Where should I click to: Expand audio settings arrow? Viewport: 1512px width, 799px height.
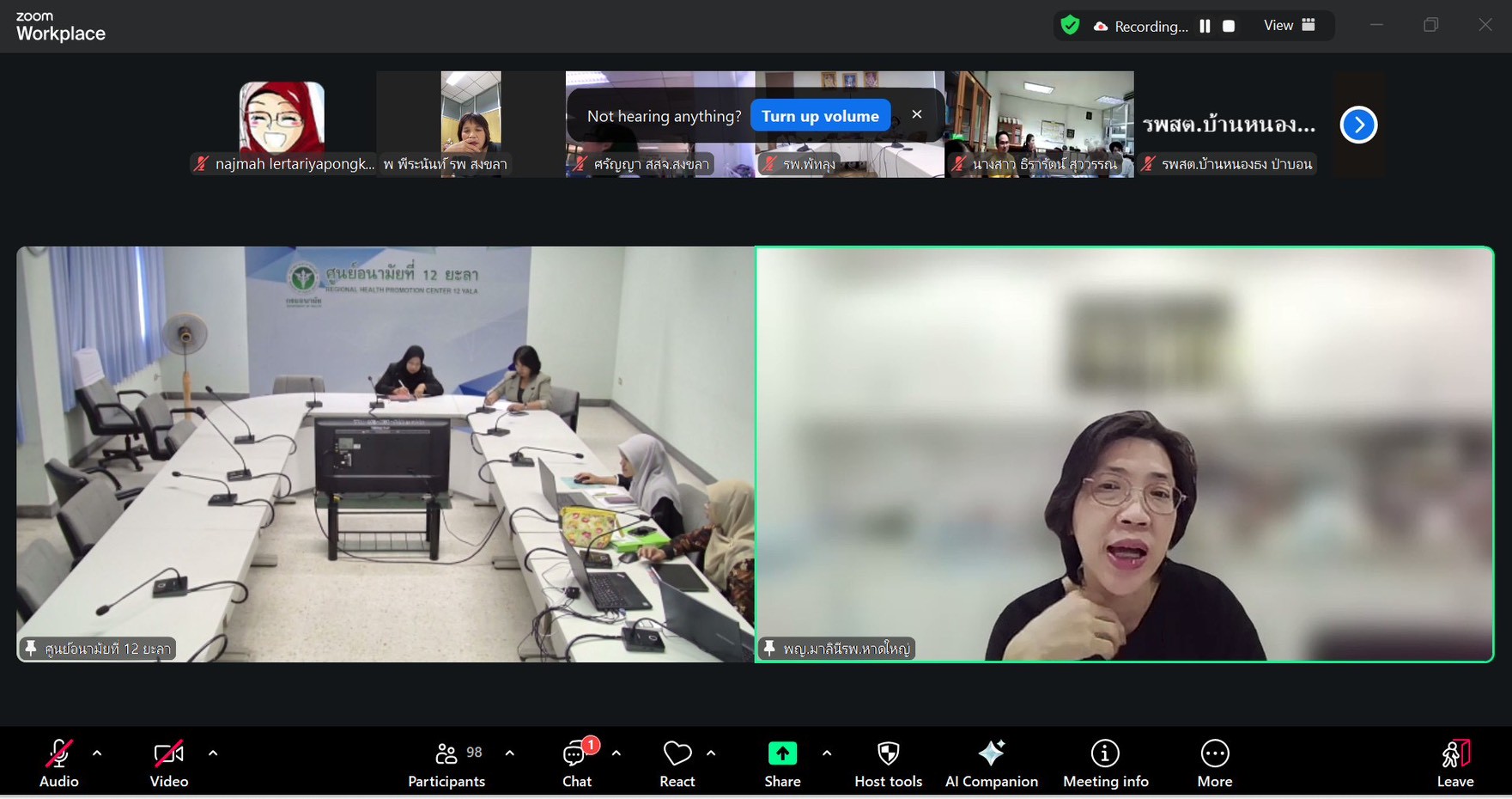[x=97, y=753]
